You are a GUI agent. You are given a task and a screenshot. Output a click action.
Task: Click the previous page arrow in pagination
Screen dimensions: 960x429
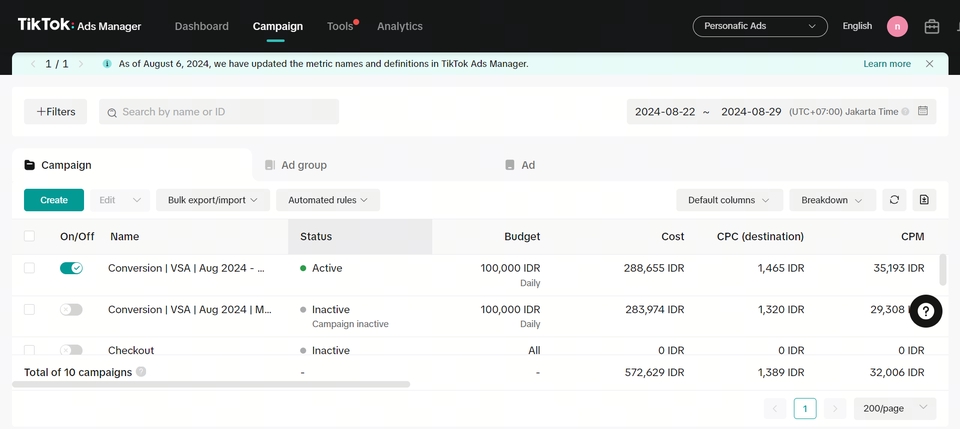775,408
